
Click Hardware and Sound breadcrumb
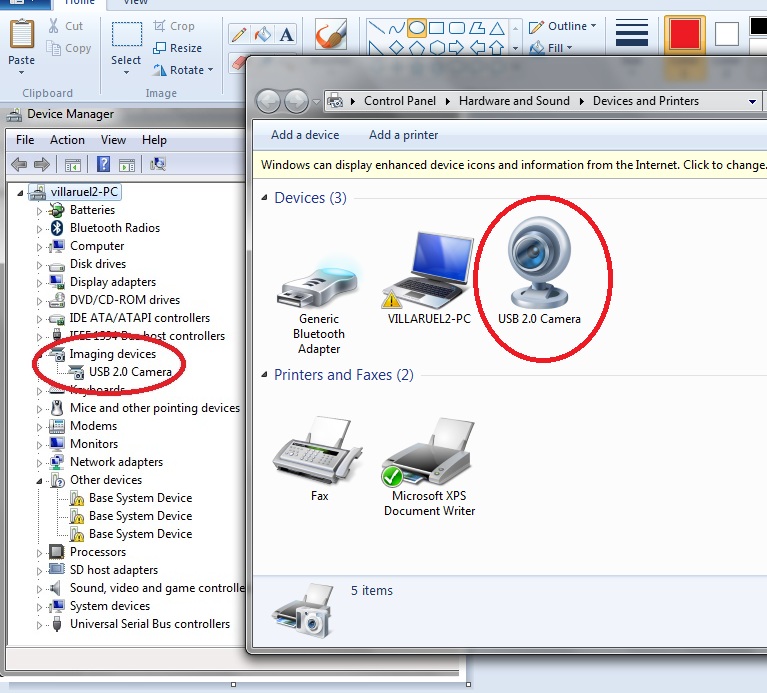tap(514, 101)
